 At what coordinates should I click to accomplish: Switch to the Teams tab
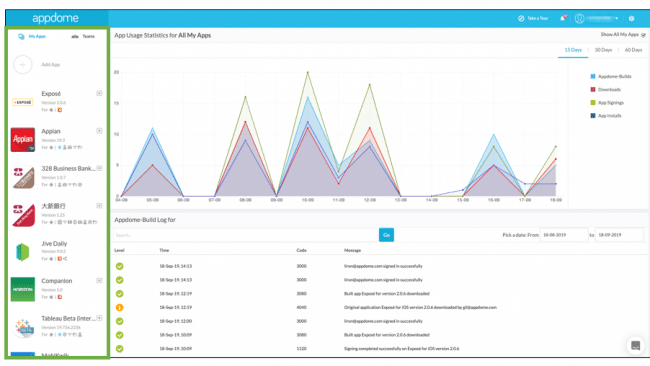point(83,36)
